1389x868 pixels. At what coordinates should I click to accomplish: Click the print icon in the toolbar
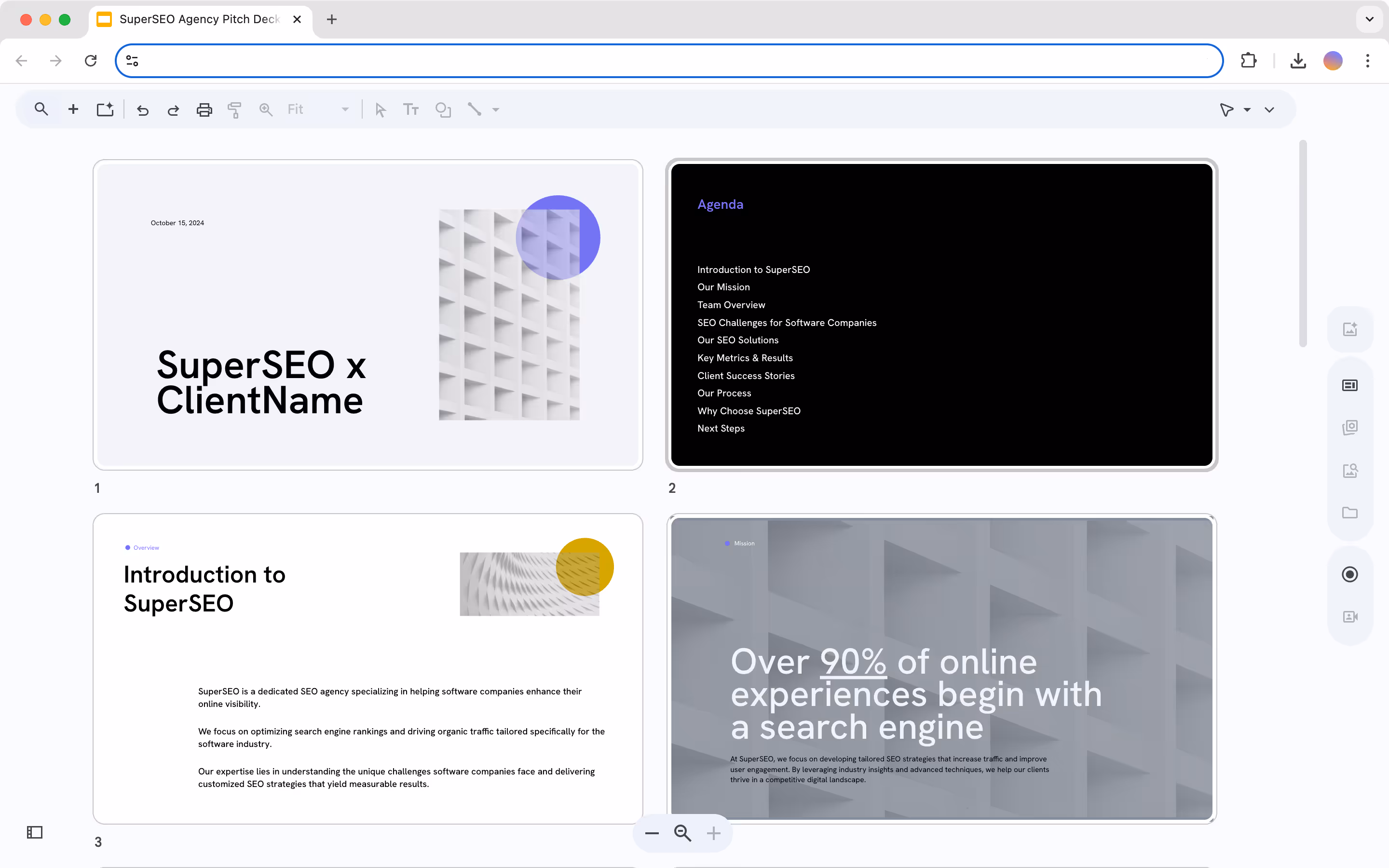[204, 109]
